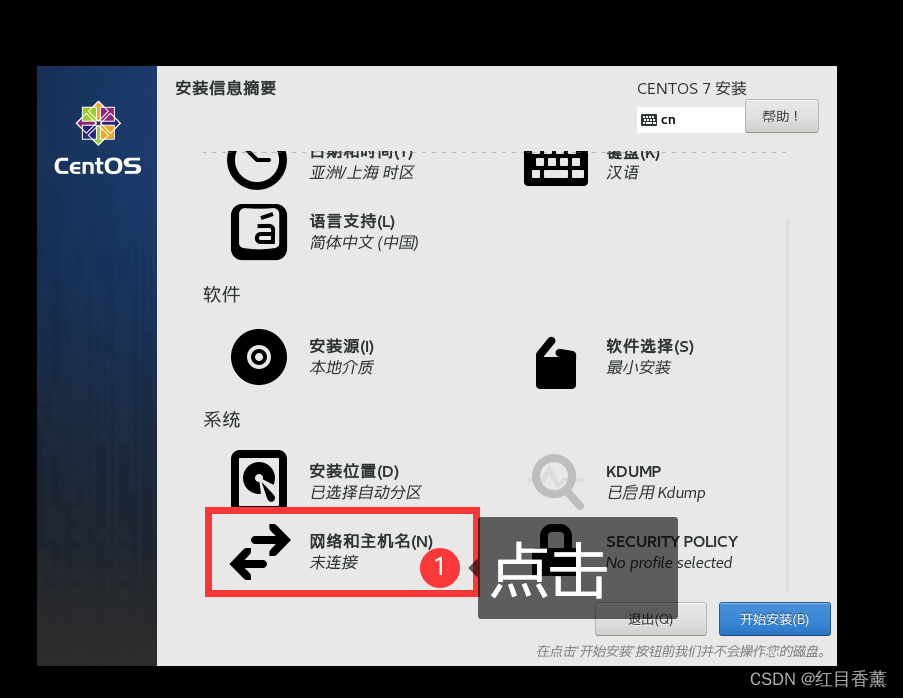Click the disk warning note at bottom
This screenshot has width=903, height=698.
[x=682, y=651]
